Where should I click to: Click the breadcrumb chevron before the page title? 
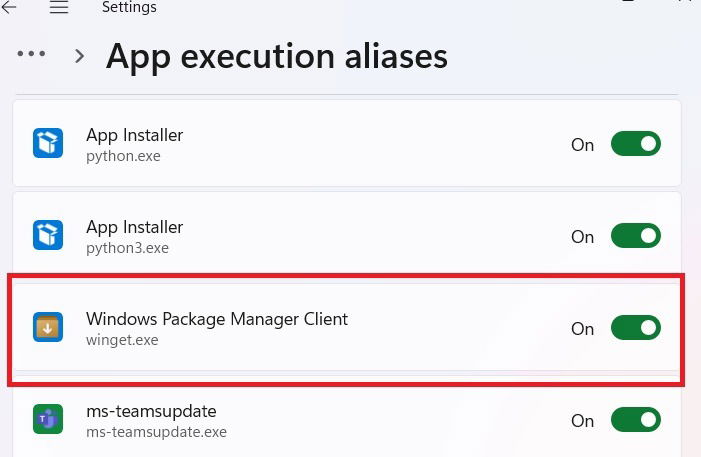pyautogui.click(x=79, y=56)
